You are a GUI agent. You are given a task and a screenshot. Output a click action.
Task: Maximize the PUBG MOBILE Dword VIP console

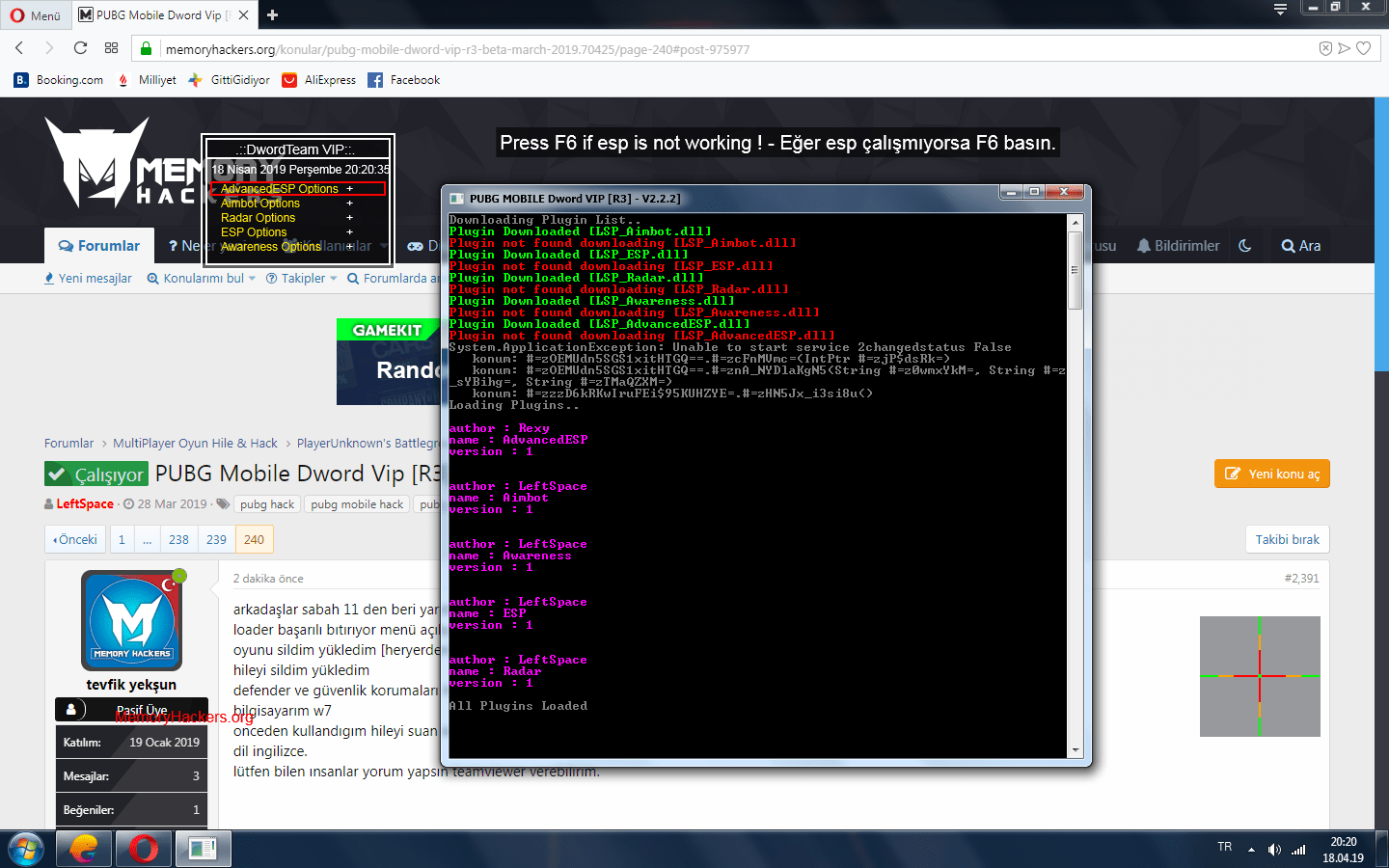pyautogui.click(x=1034, y=192)
